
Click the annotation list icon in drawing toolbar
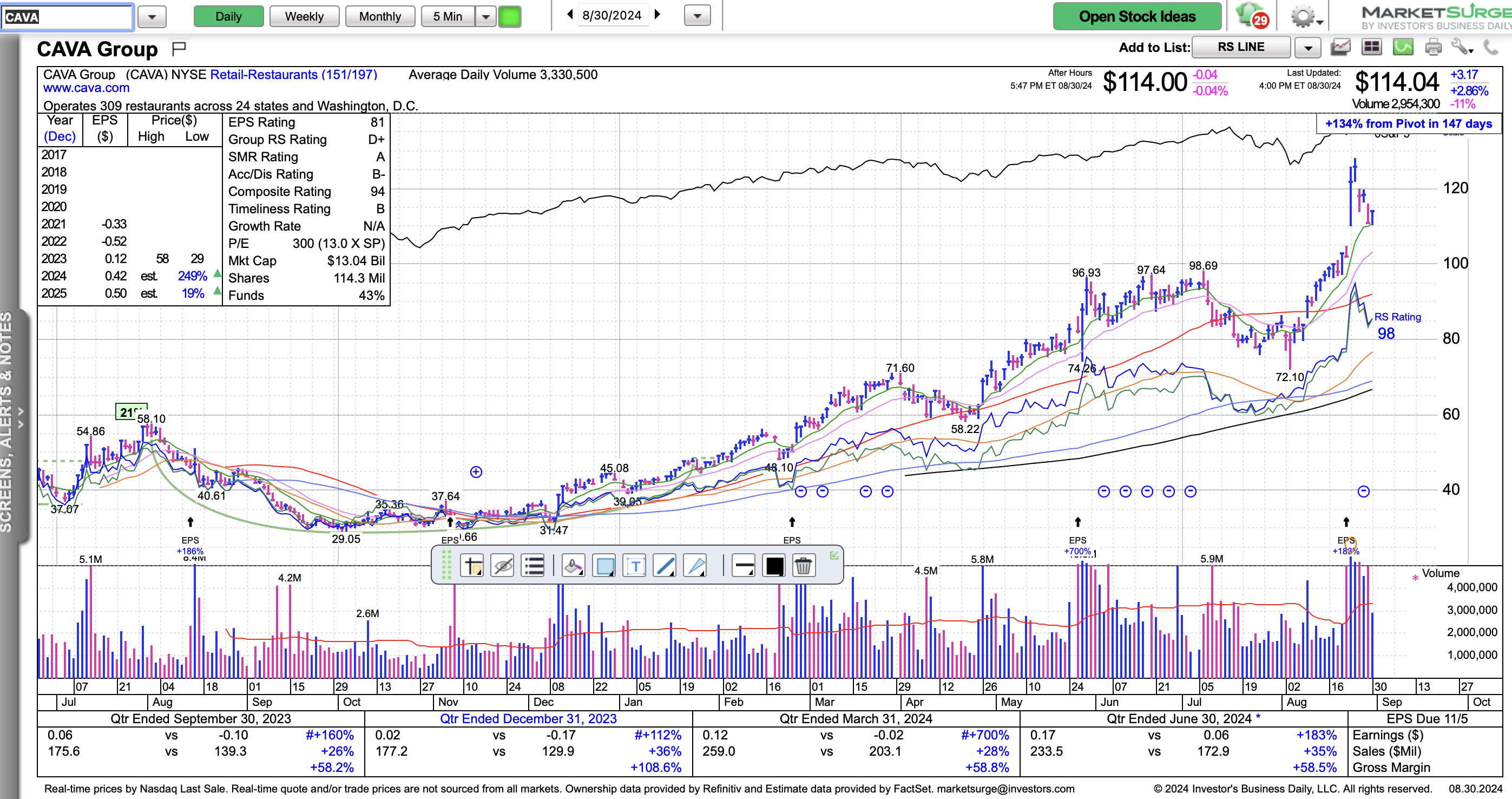pyautogui.click(x=533, y=566)
